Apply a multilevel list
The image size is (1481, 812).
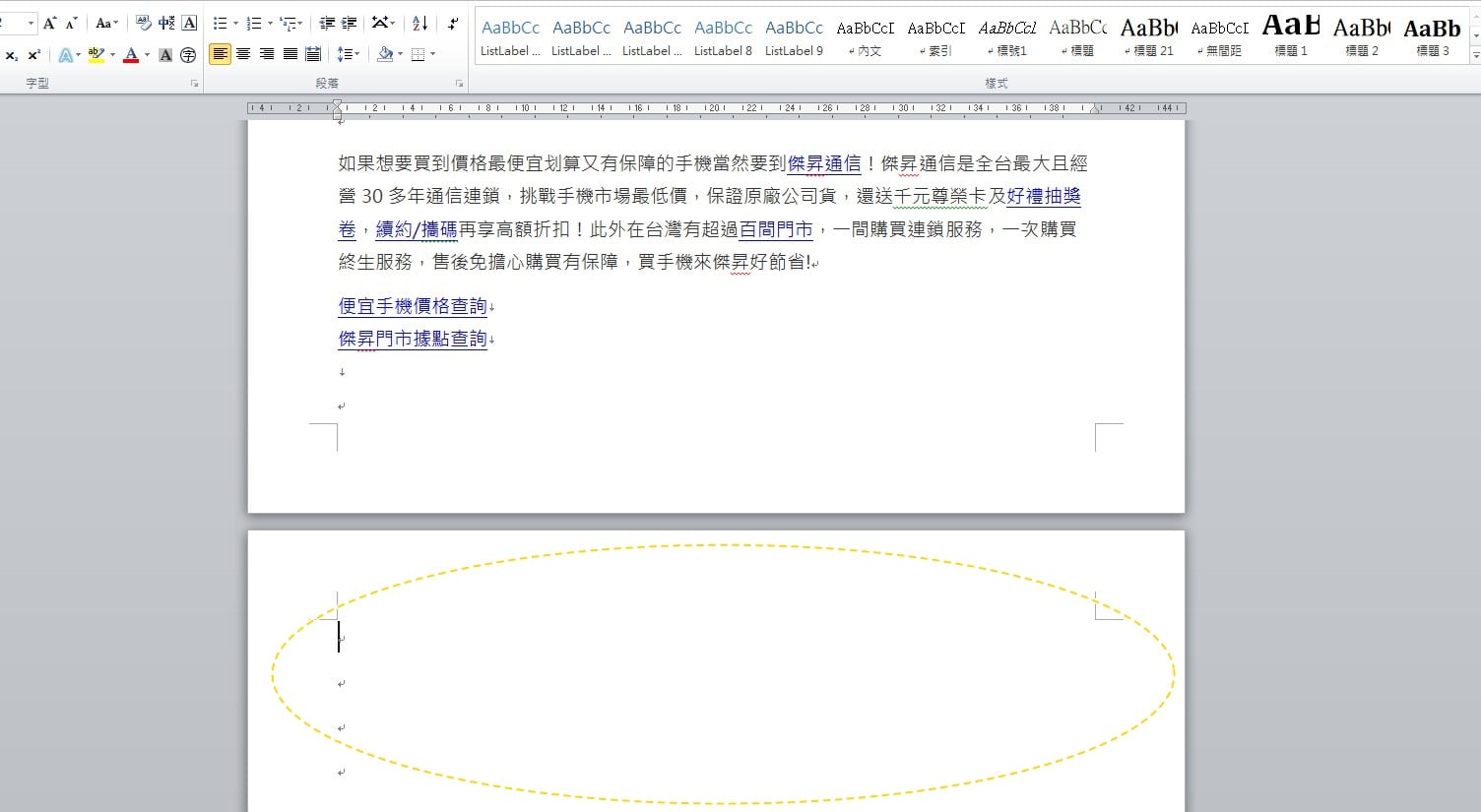(288, 24)
